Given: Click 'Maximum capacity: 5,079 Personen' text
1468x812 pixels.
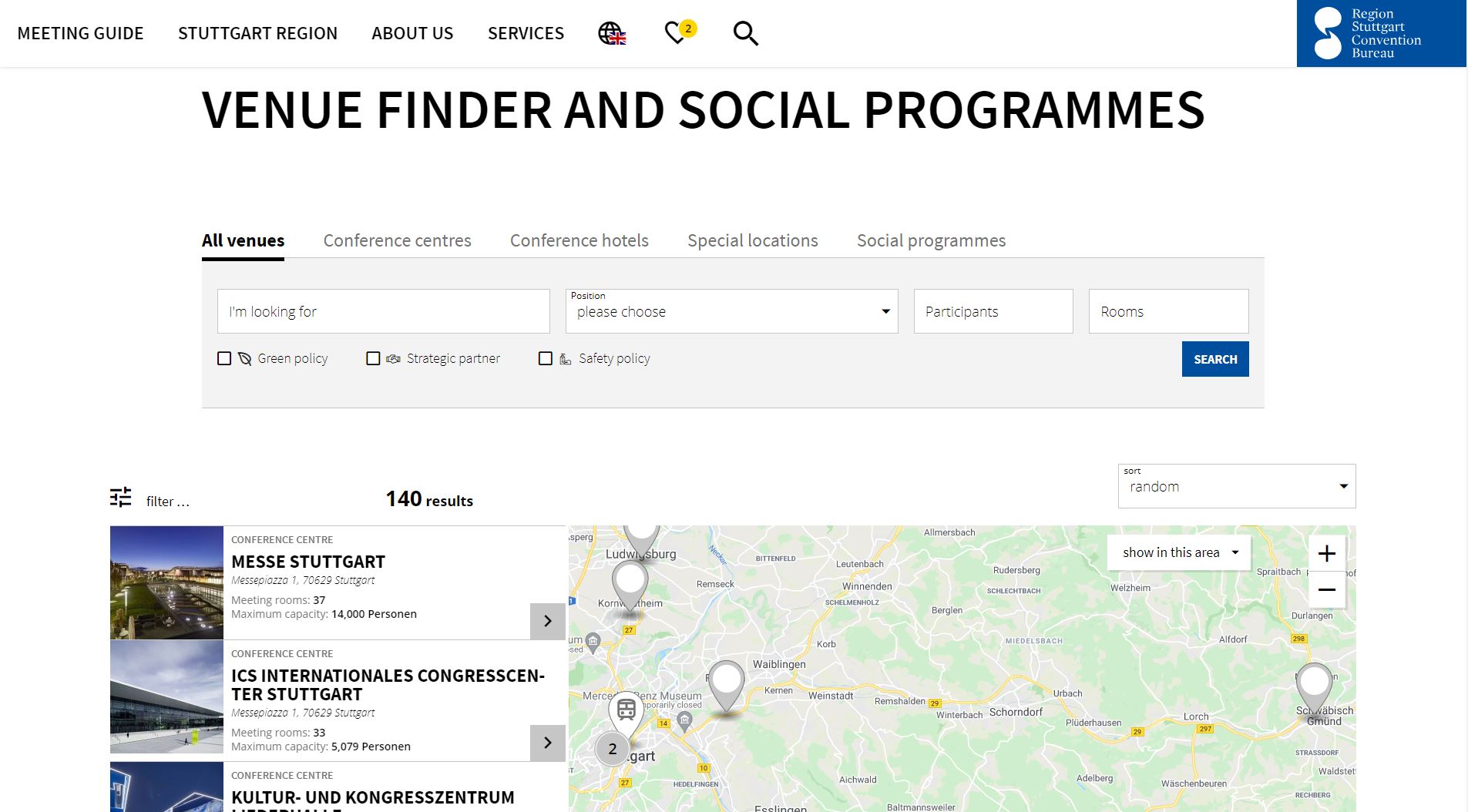Looking at the screenshot, I should (321, 747).
